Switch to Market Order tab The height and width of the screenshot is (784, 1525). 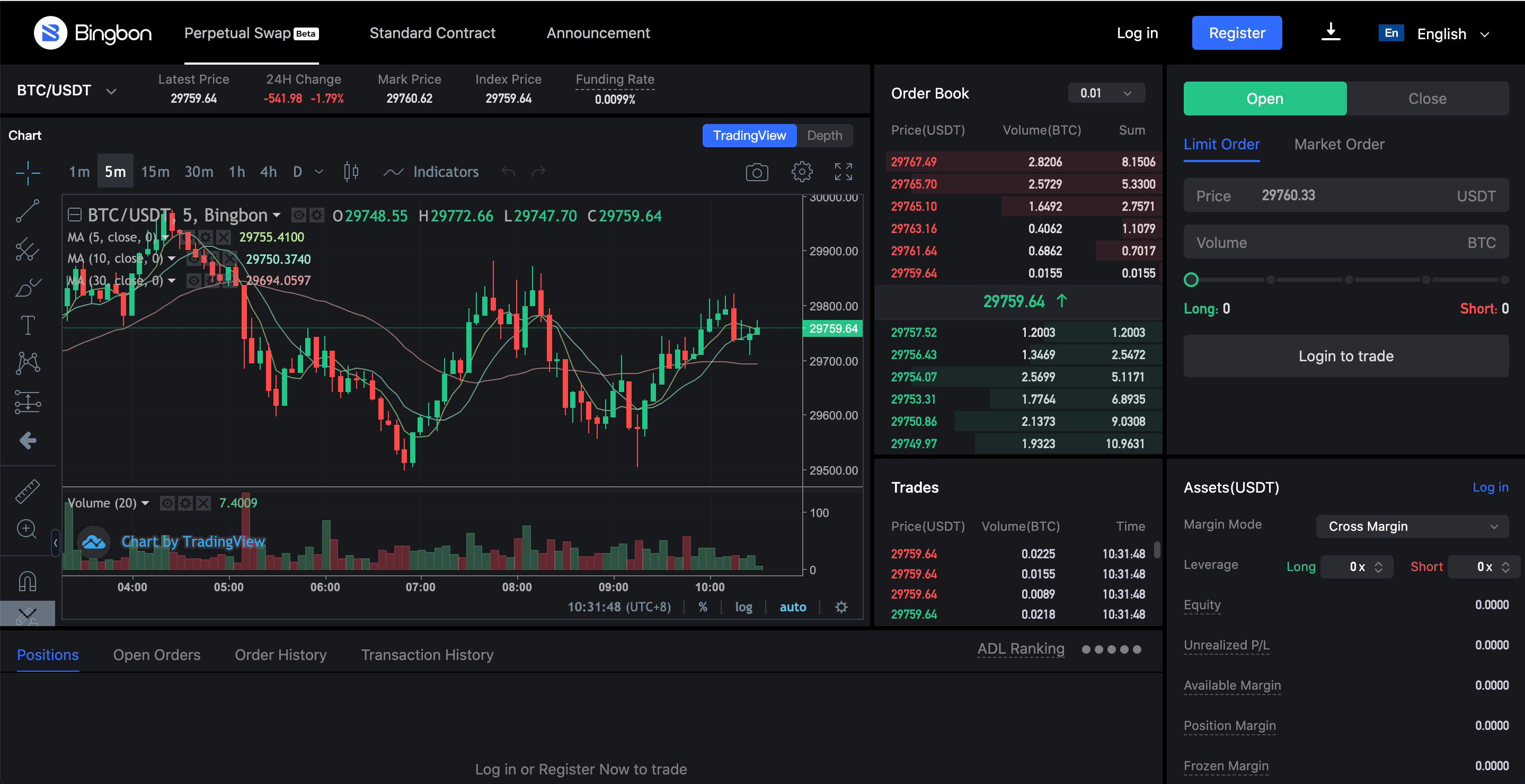[x=1338, y=145]
